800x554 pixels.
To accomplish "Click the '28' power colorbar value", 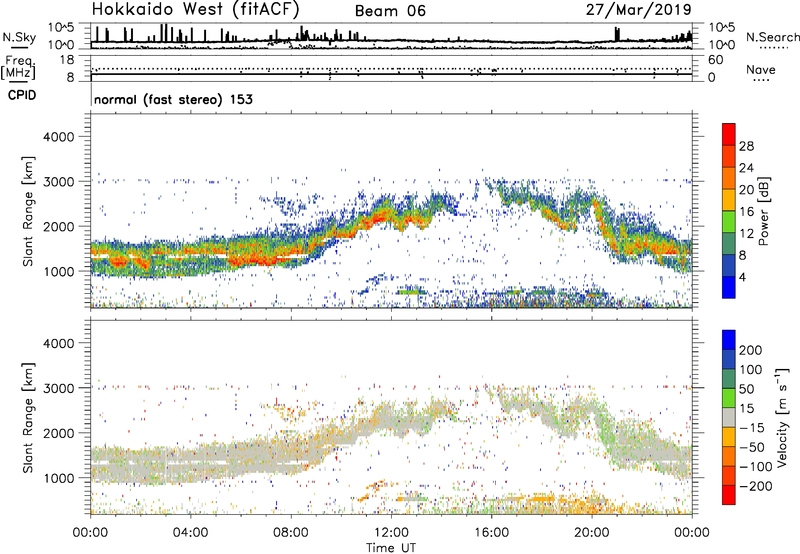I will click(746, 146).
